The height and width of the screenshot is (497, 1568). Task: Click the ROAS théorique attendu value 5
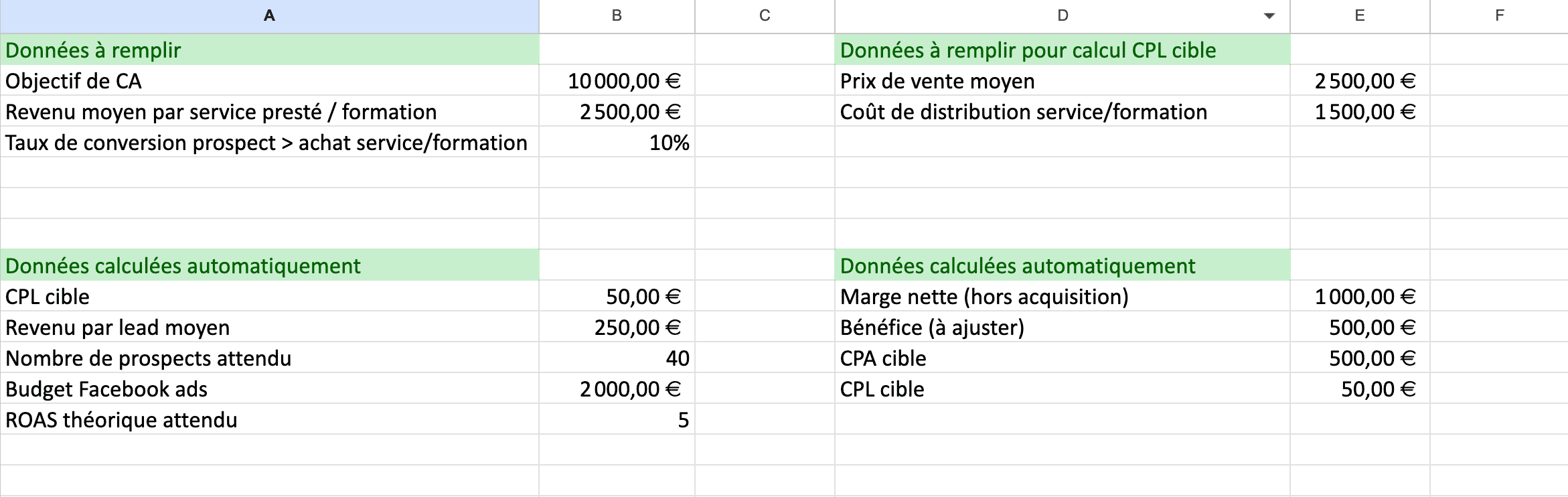(x=617, y=420)
